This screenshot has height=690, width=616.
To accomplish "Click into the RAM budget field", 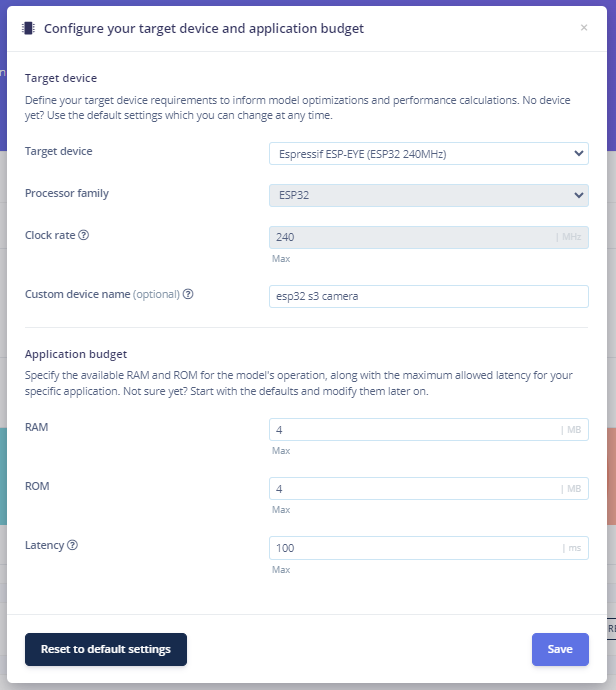I will pyautogui.click(x=410, y=429).
